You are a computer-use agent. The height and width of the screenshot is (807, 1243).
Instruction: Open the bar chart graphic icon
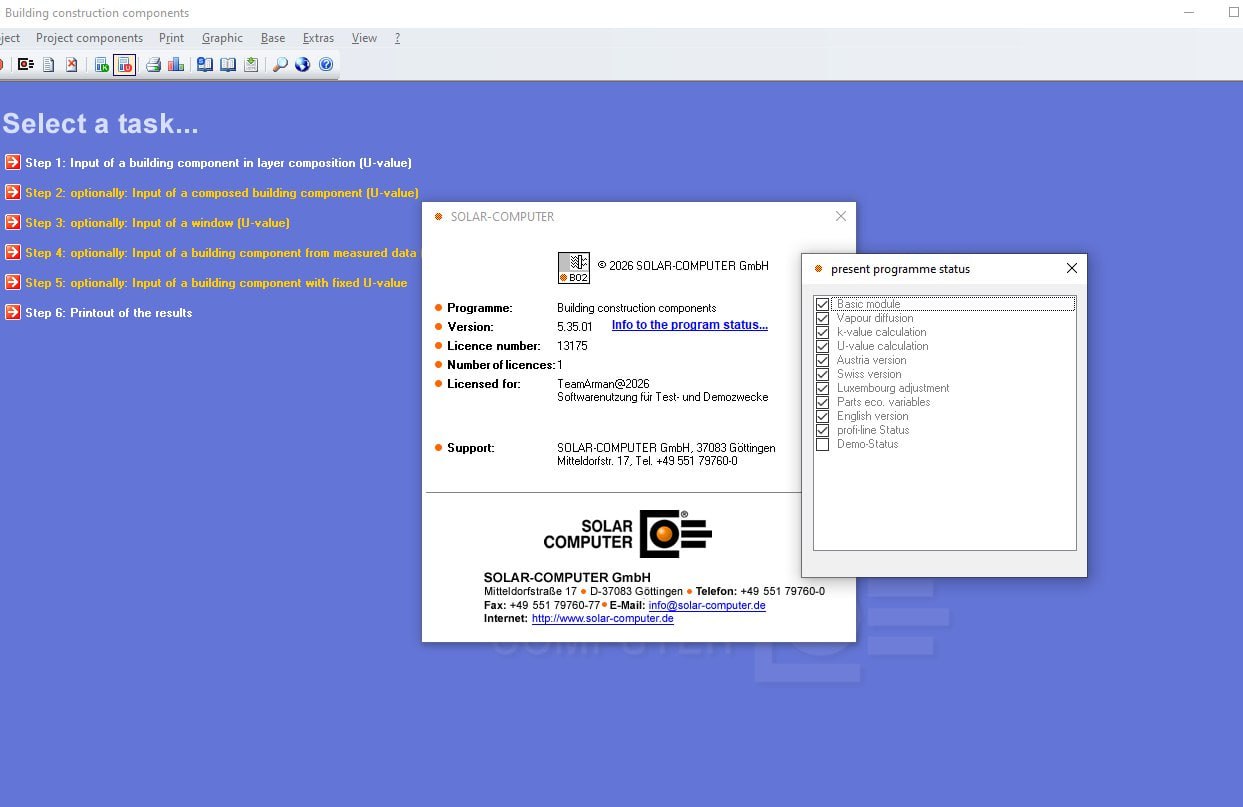click(176, 65)
